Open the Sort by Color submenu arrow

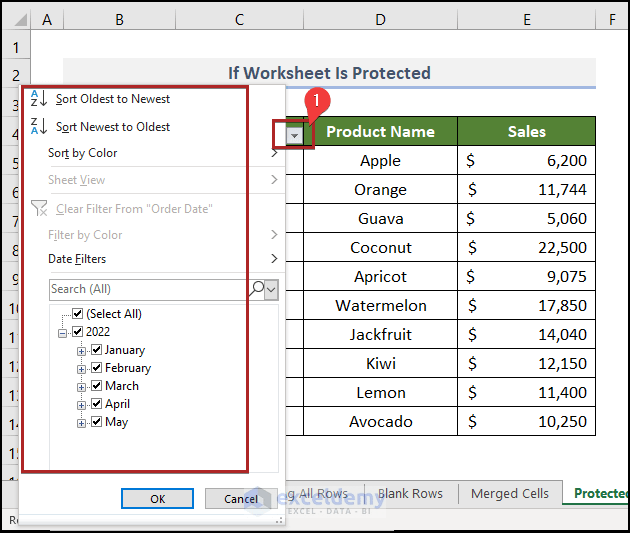[274, 153]
